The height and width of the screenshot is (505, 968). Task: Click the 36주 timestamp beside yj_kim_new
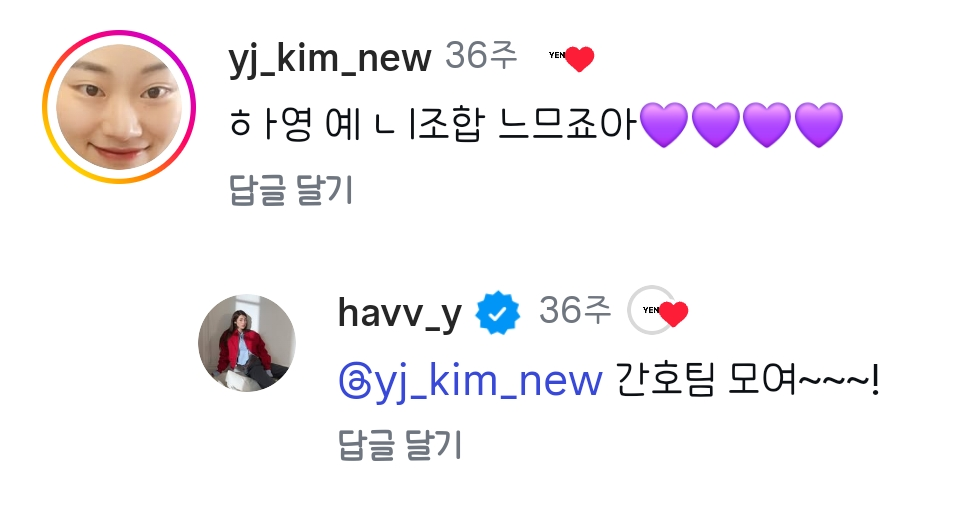[481, 56]
